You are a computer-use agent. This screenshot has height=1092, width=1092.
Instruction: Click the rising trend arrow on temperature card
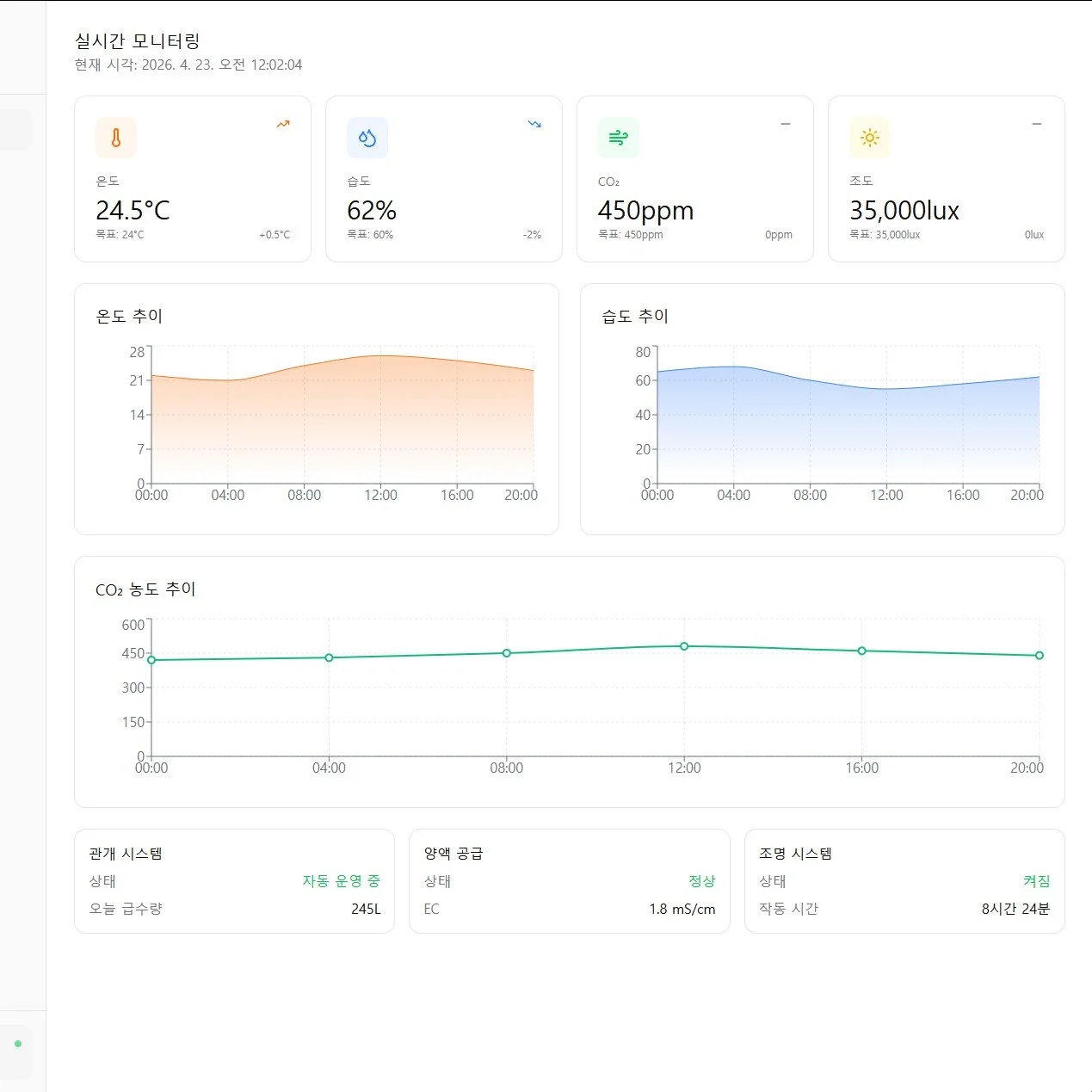point(283,124)
